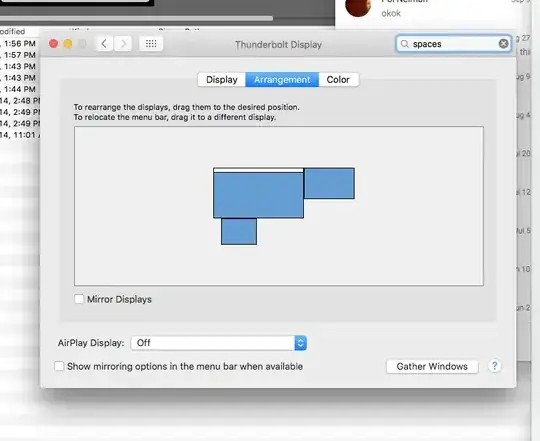540x441 pixels.
Task: Click the 2:48 PM row in background file list
Action: tap(20, 101)
